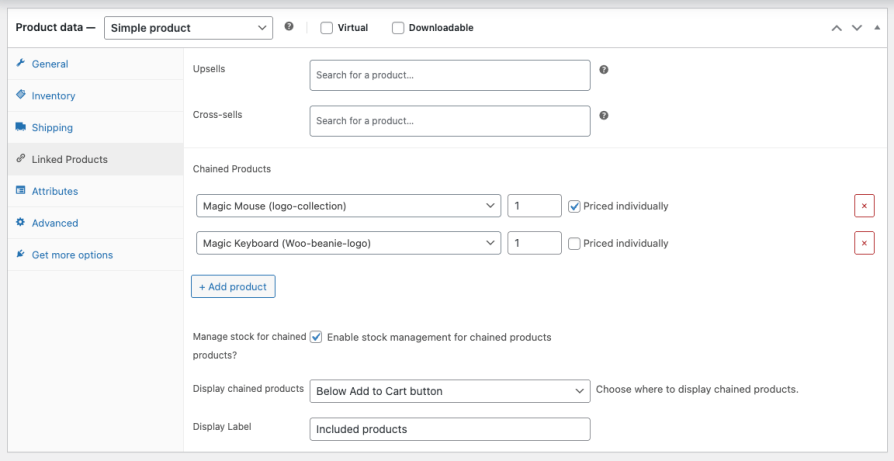Check Priced individually for Magic Keyboard
Viewport: 894px width, 461px height.
pos(574,243)
